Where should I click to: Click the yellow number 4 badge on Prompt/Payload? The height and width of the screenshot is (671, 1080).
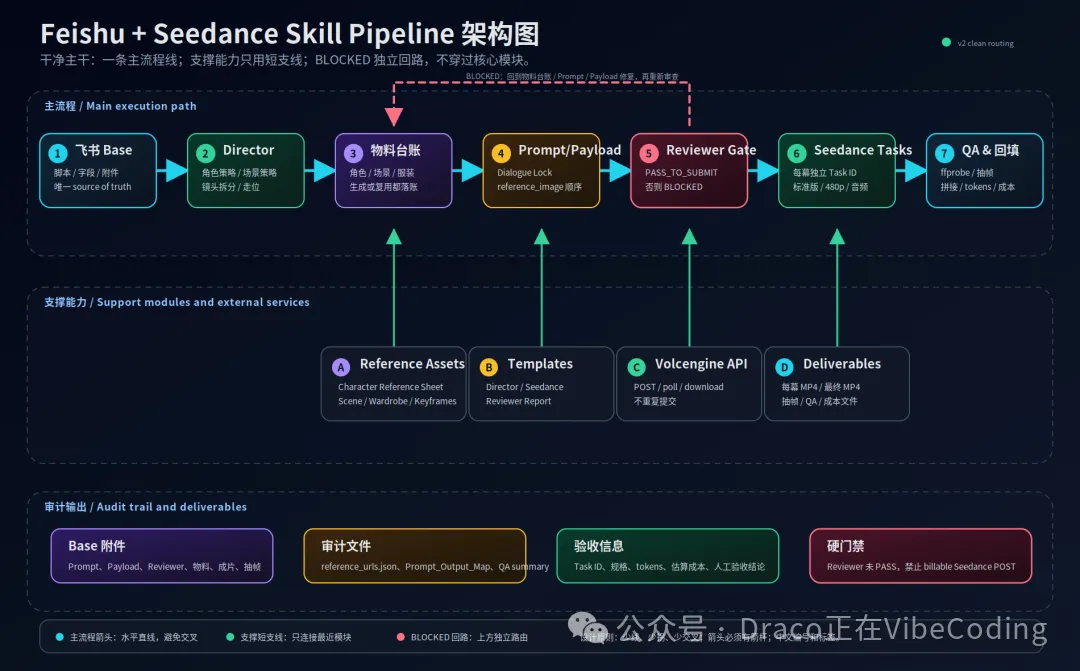pos(501,153)
